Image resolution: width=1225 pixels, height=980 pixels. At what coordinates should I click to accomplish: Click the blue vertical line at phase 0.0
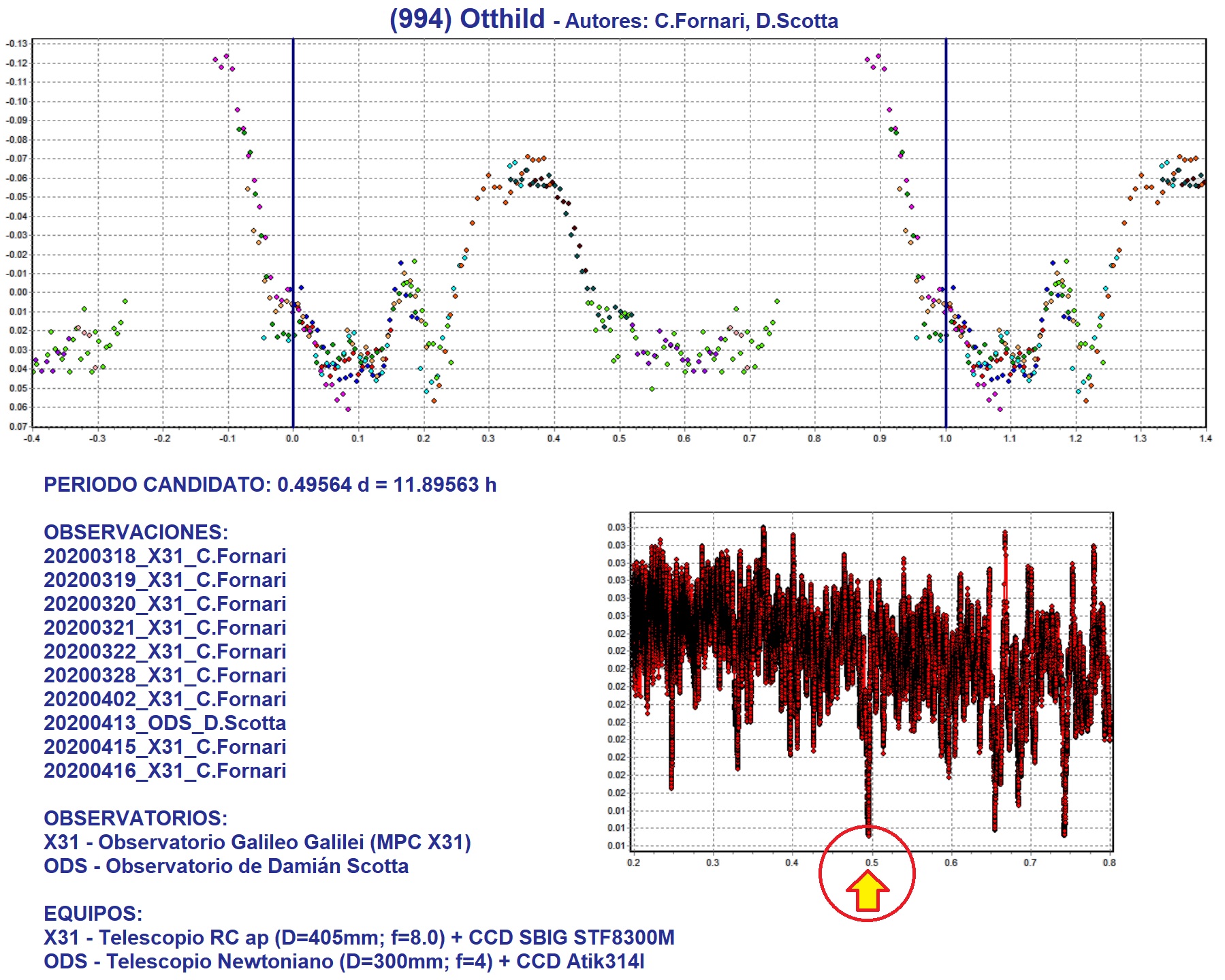[293, 204]
